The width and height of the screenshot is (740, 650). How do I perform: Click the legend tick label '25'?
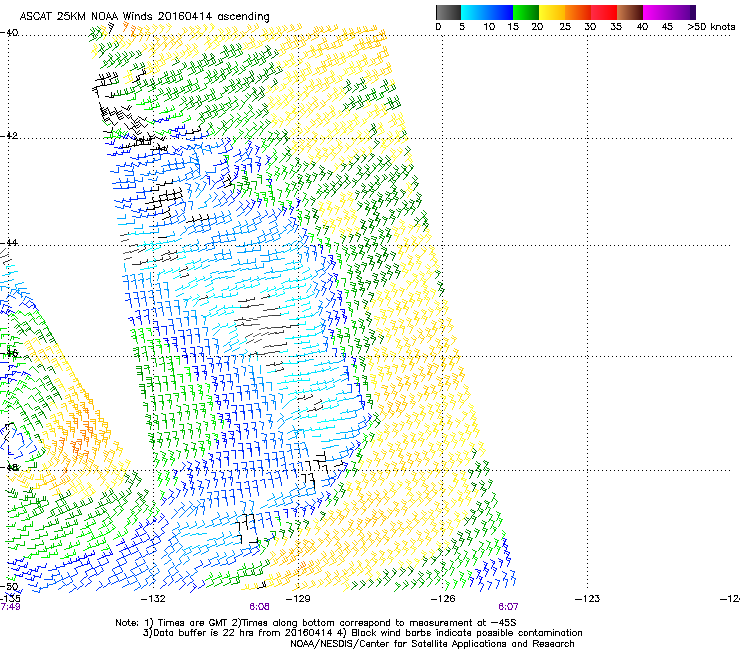point(565,26)
